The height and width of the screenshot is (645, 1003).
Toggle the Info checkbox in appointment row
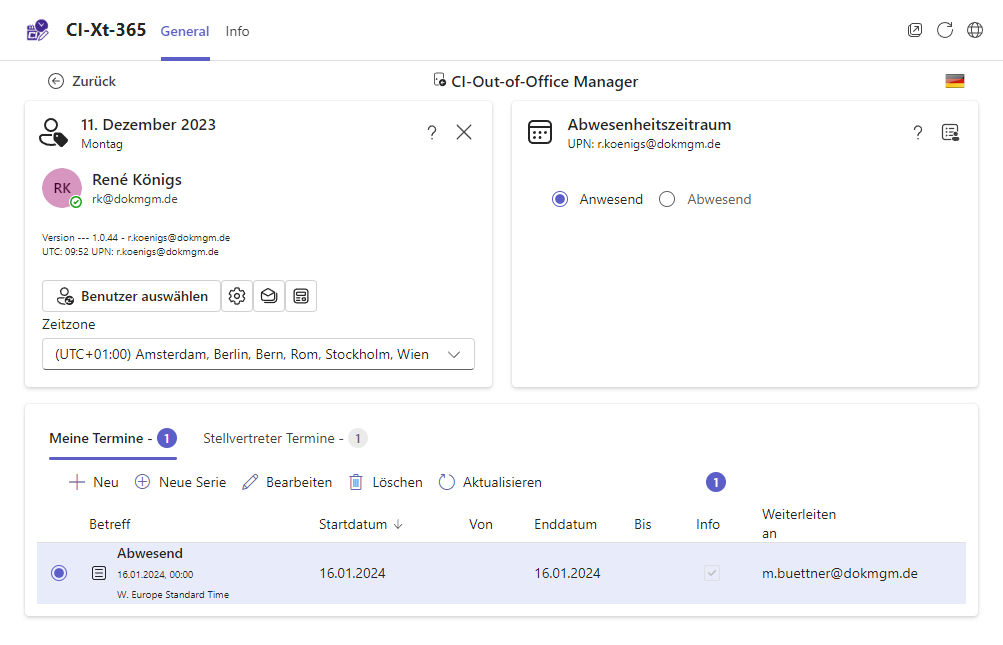(712, 573)
